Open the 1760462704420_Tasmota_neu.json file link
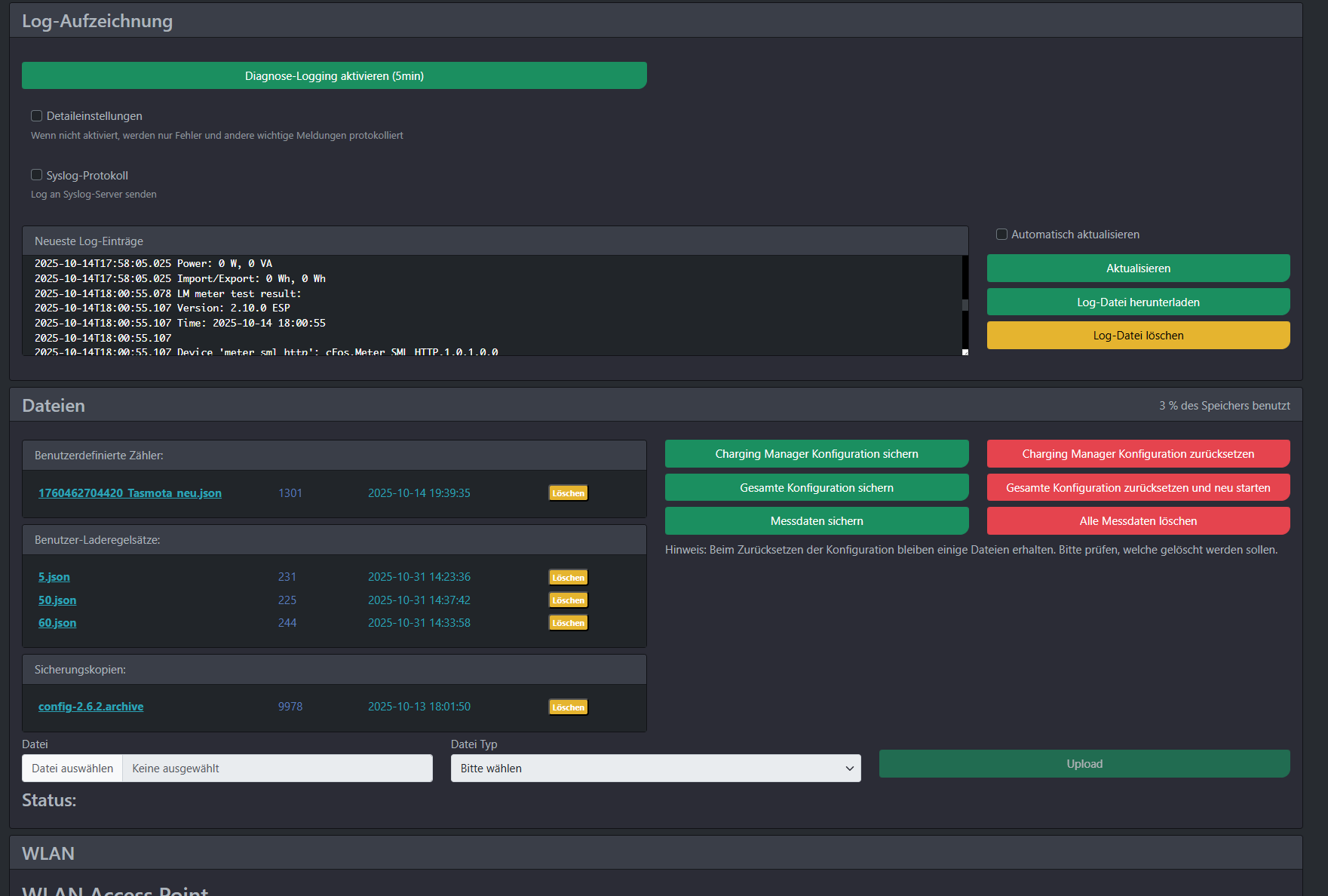1328x896 pixels. (130, 493)
